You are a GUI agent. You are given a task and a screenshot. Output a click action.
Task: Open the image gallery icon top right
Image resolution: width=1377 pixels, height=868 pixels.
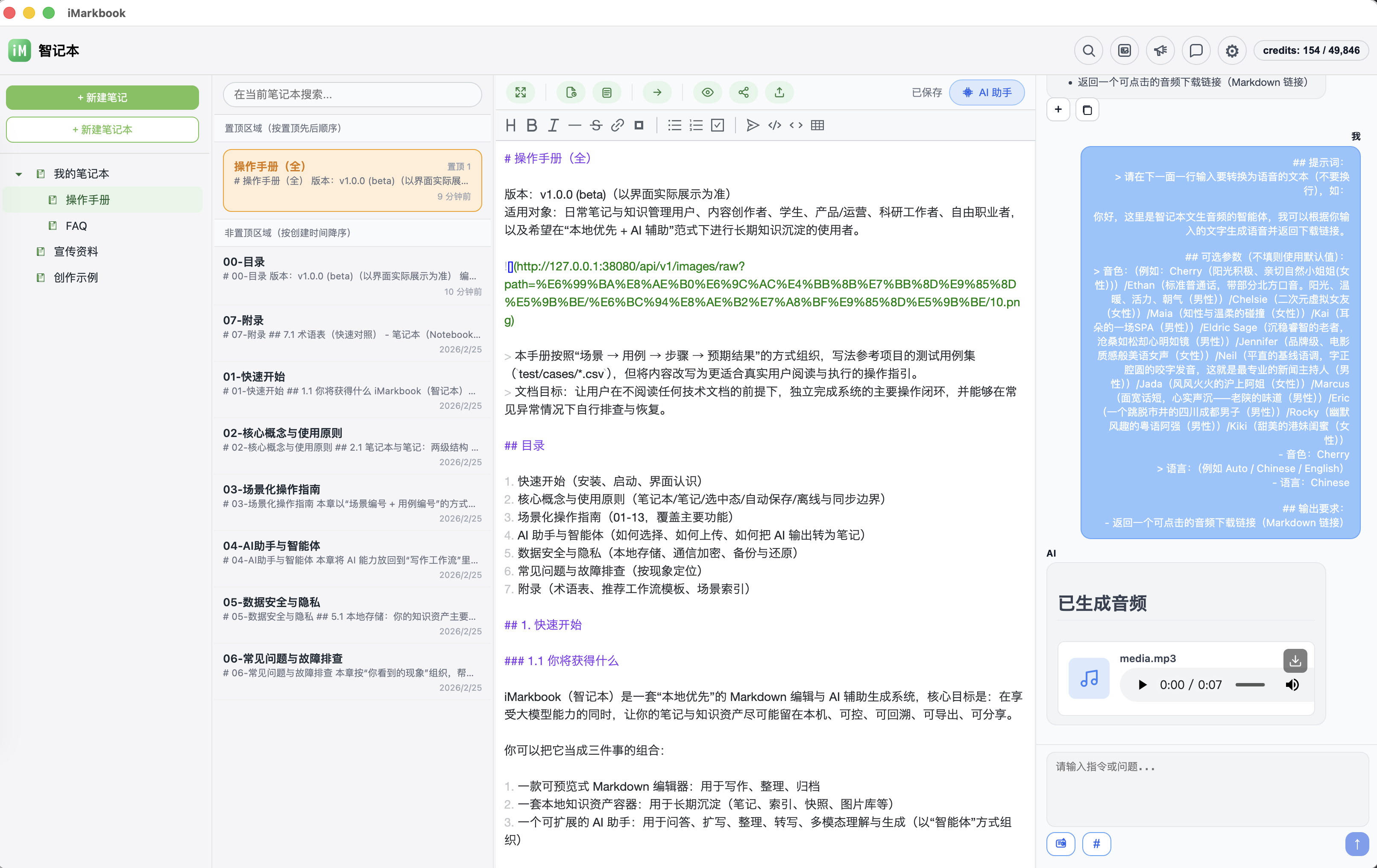1124,50
